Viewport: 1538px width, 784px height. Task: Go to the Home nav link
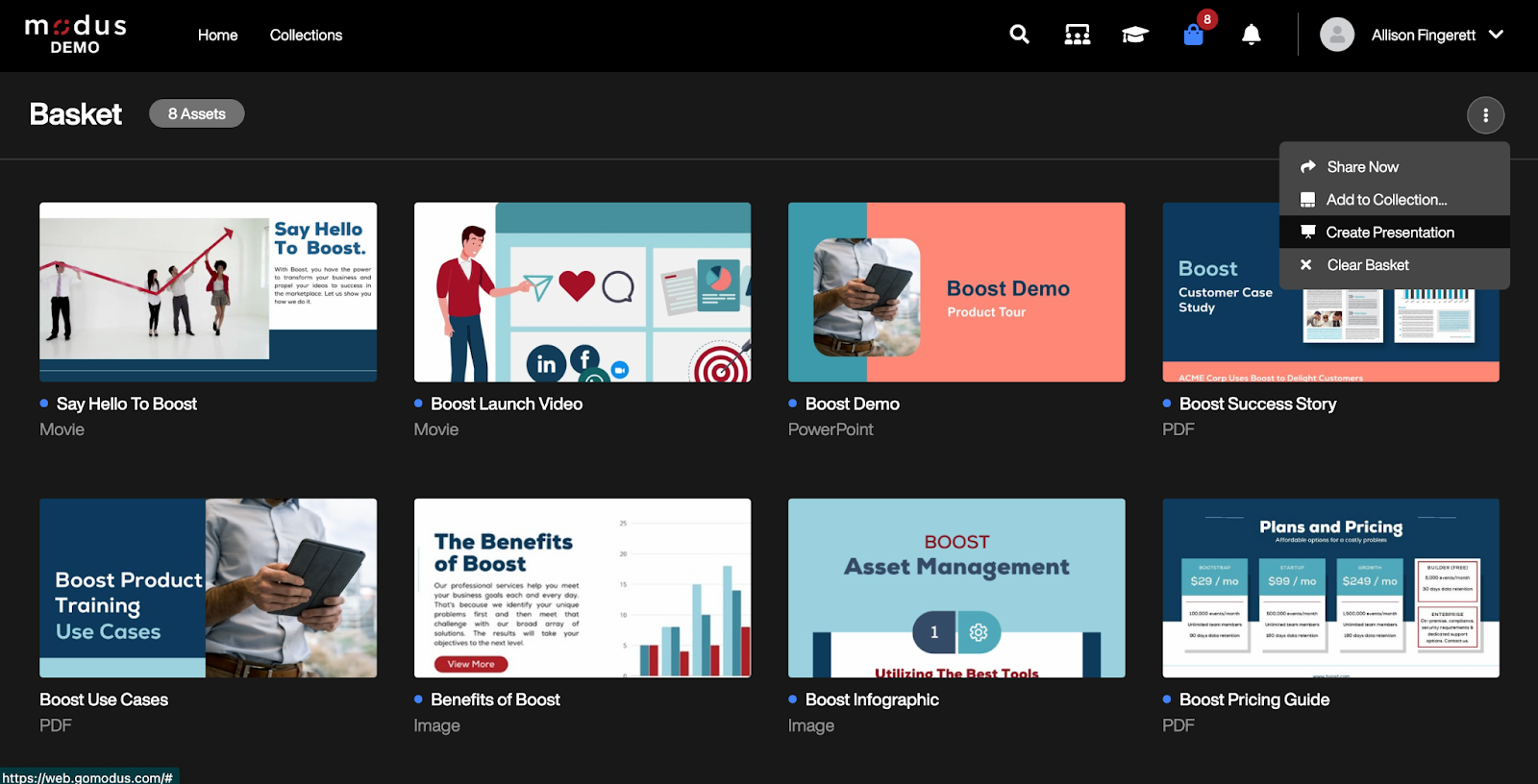click(x=217, y=36)
